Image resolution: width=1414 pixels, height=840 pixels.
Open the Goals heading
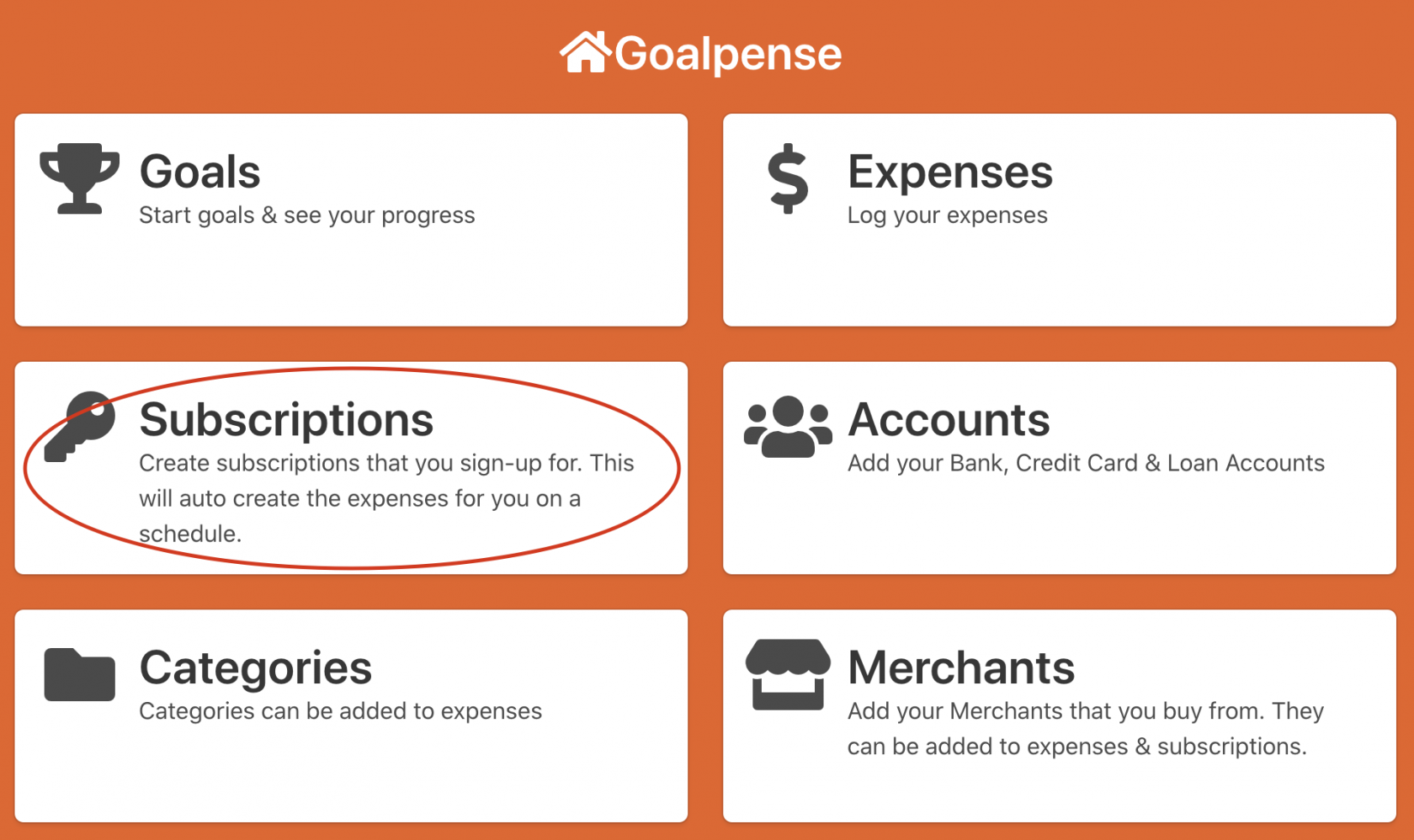[x=200, y=172]
